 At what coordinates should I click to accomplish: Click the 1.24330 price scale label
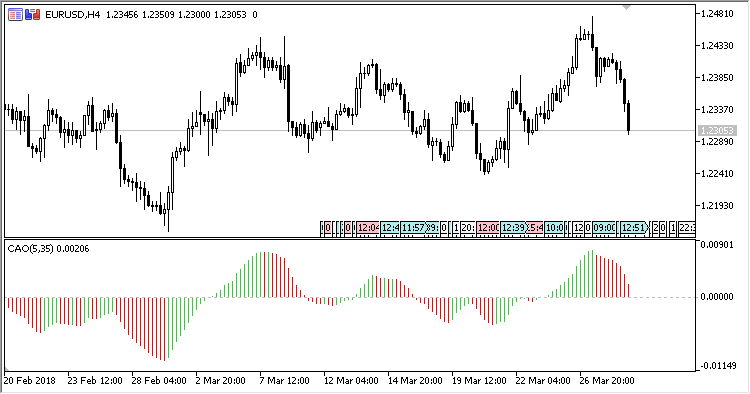[717, 46]
